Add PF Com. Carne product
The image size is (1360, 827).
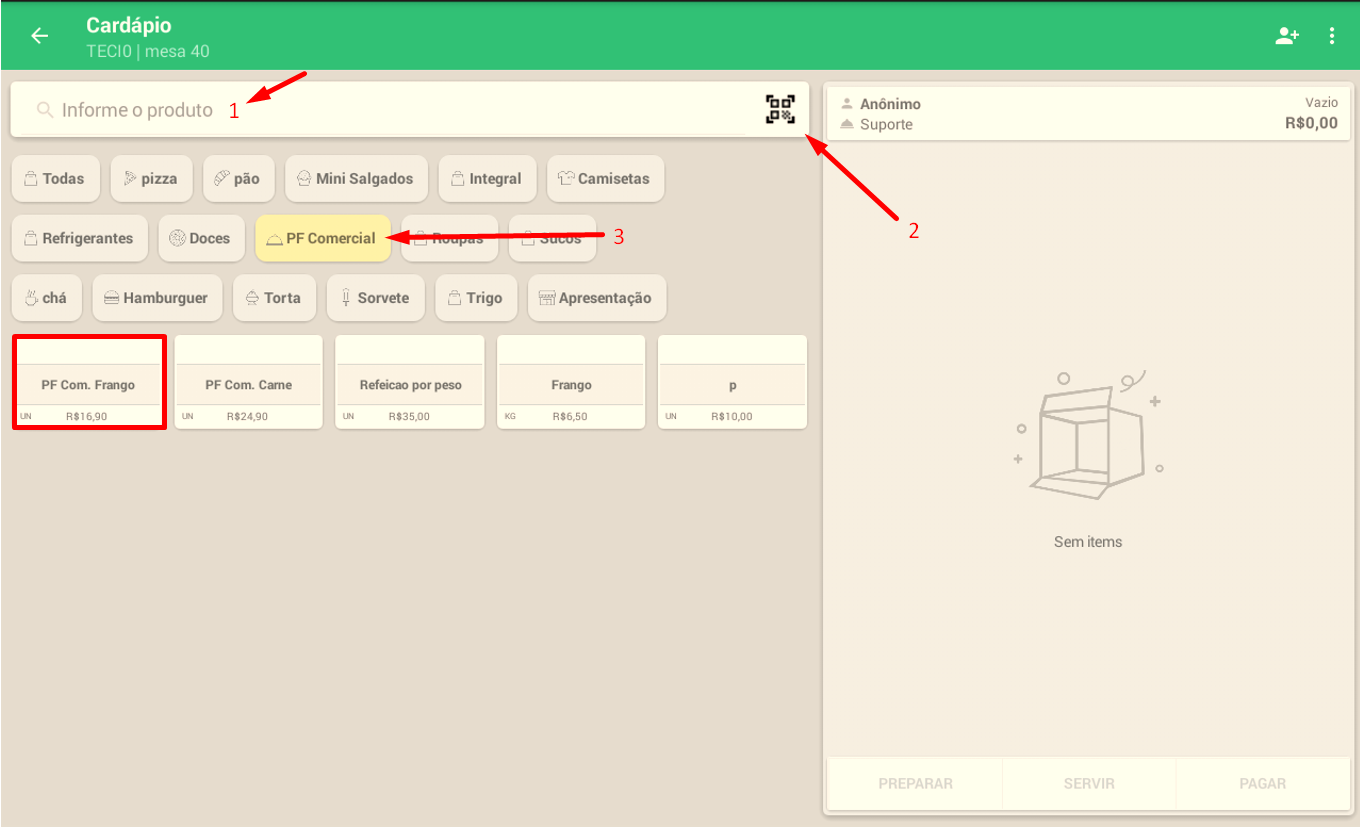(x=249, y=382)
